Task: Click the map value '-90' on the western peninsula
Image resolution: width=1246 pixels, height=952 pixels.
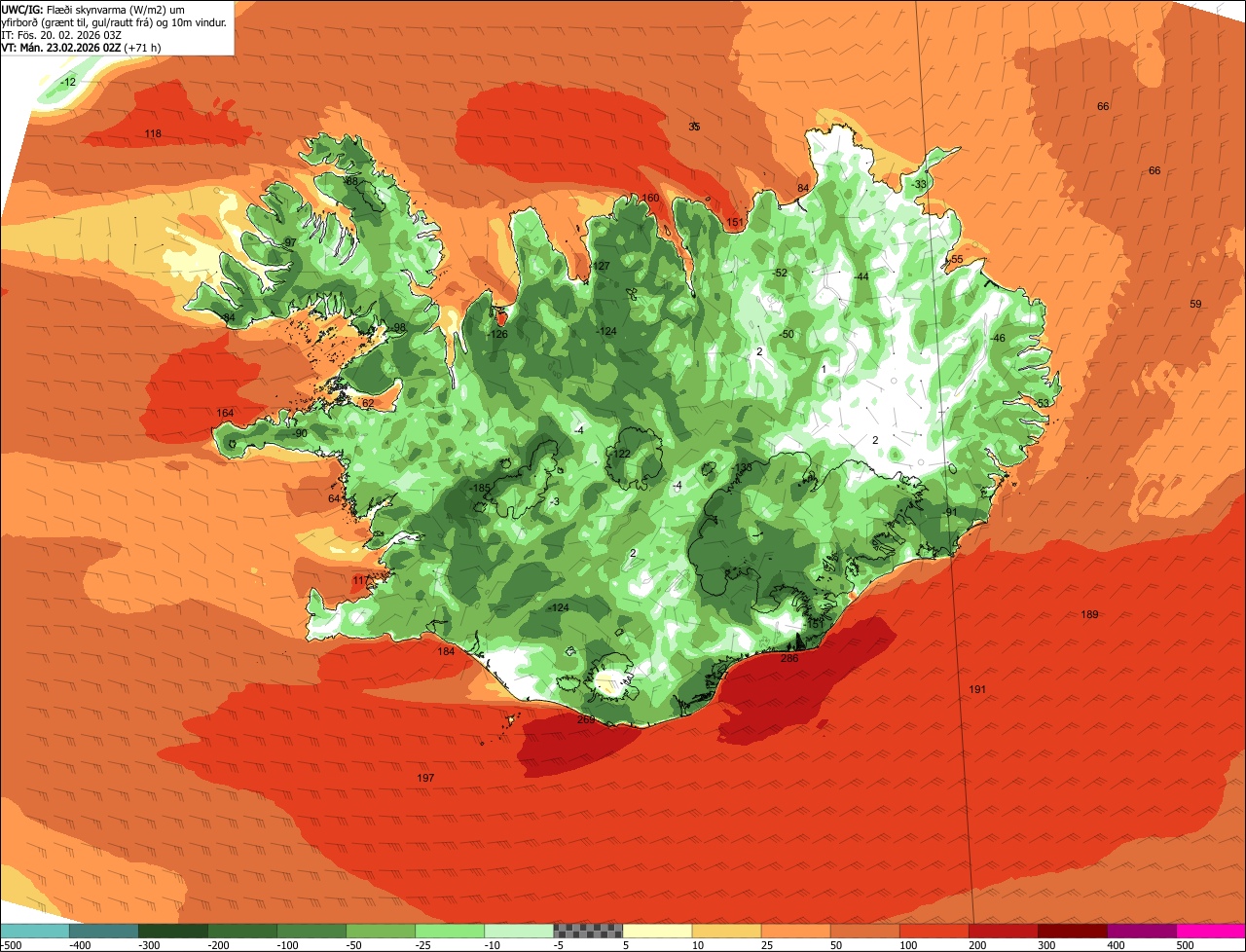Action: point(300,434)
